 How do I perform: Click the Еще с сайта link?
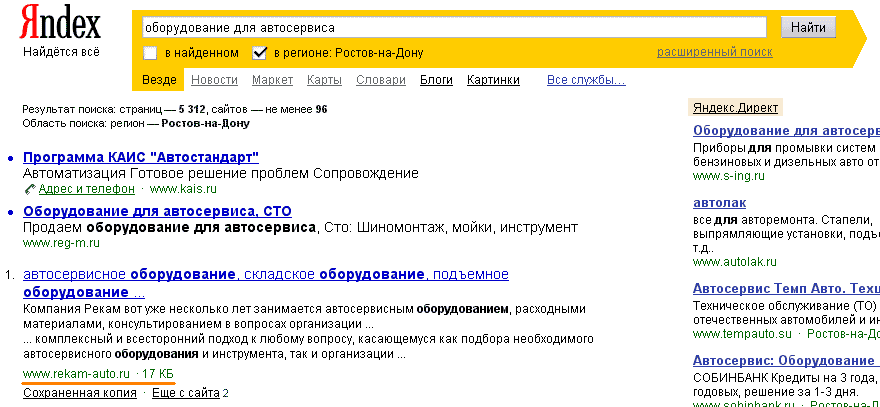[x=185, y=392]
